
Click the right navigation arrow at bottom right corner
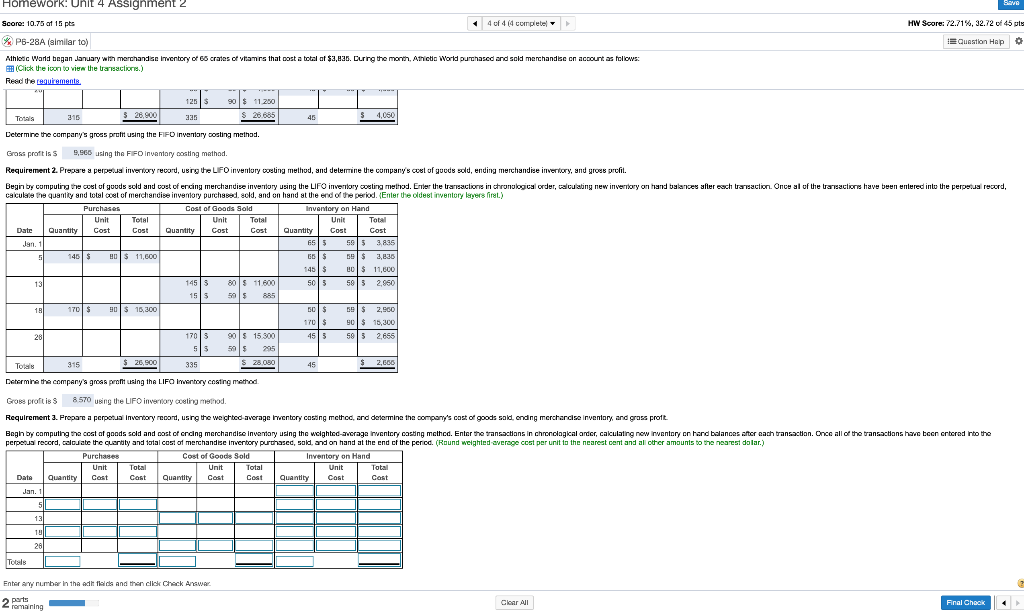[x=1019, y=602]
